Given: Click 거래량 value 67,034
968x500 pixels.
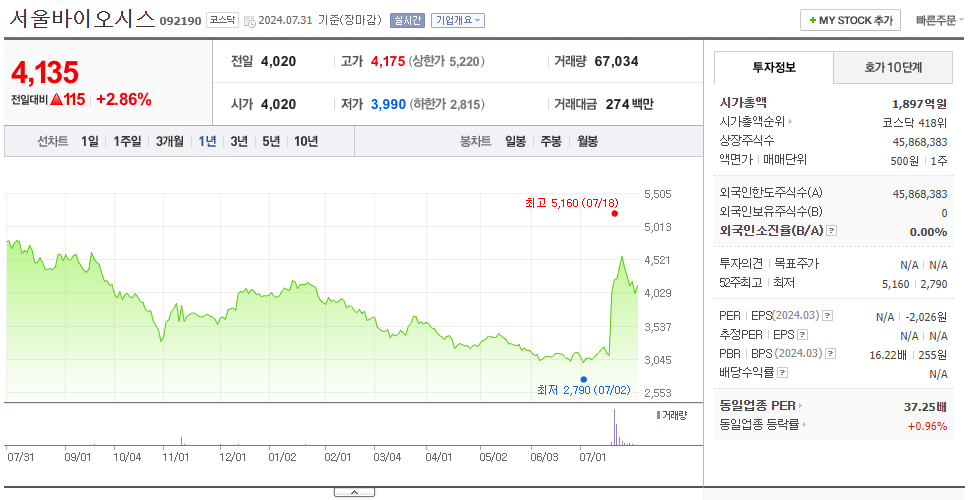Looking at the screenshot, I should [616, 61].
